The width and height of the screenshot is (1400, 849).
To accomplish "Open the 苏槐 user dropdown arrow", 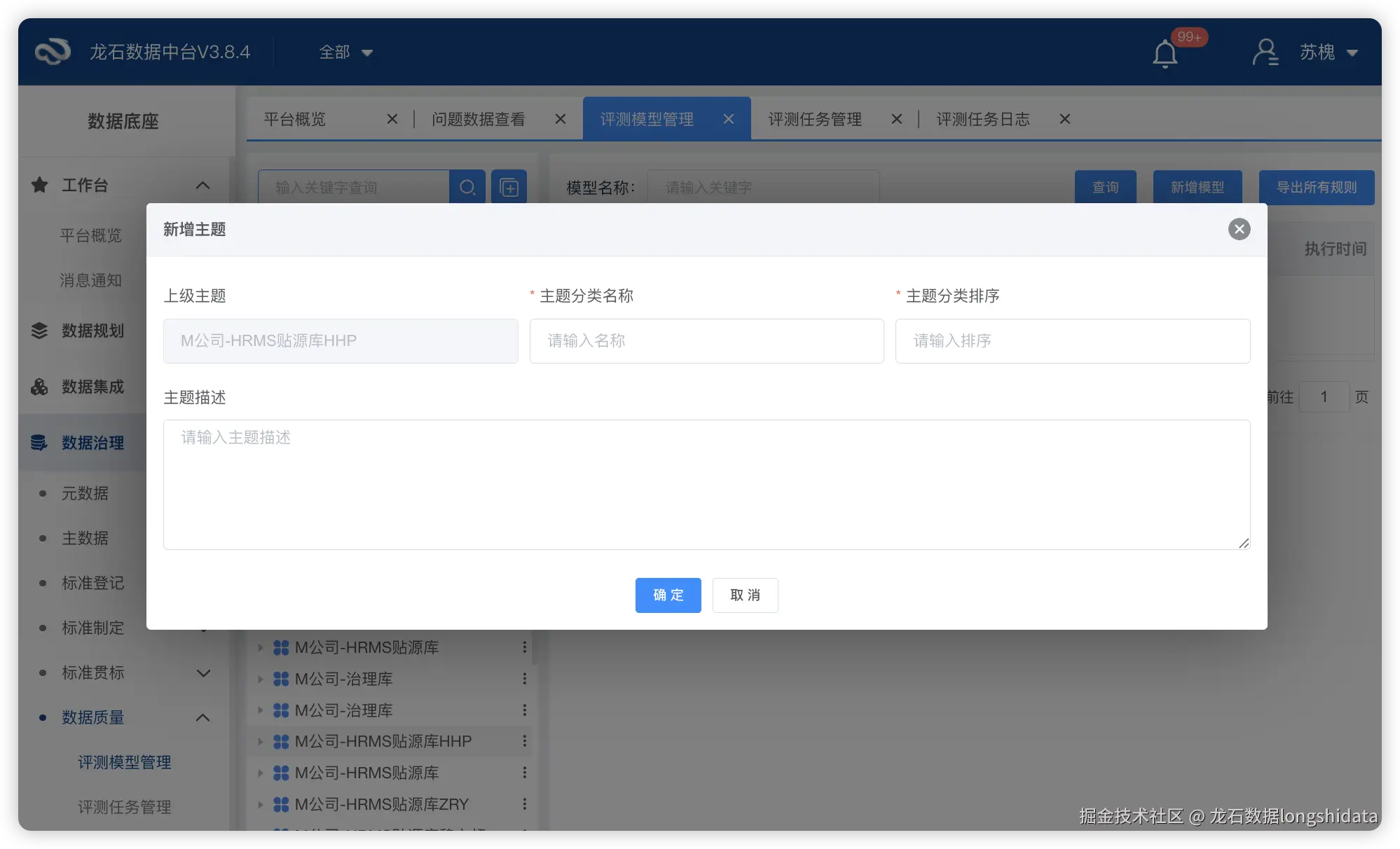I will 1352,53.
